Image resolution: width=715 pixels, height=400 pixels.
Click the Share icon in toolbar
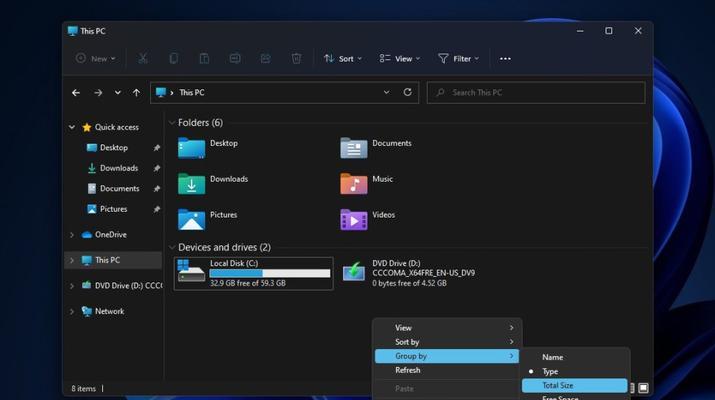coord(265,58)
